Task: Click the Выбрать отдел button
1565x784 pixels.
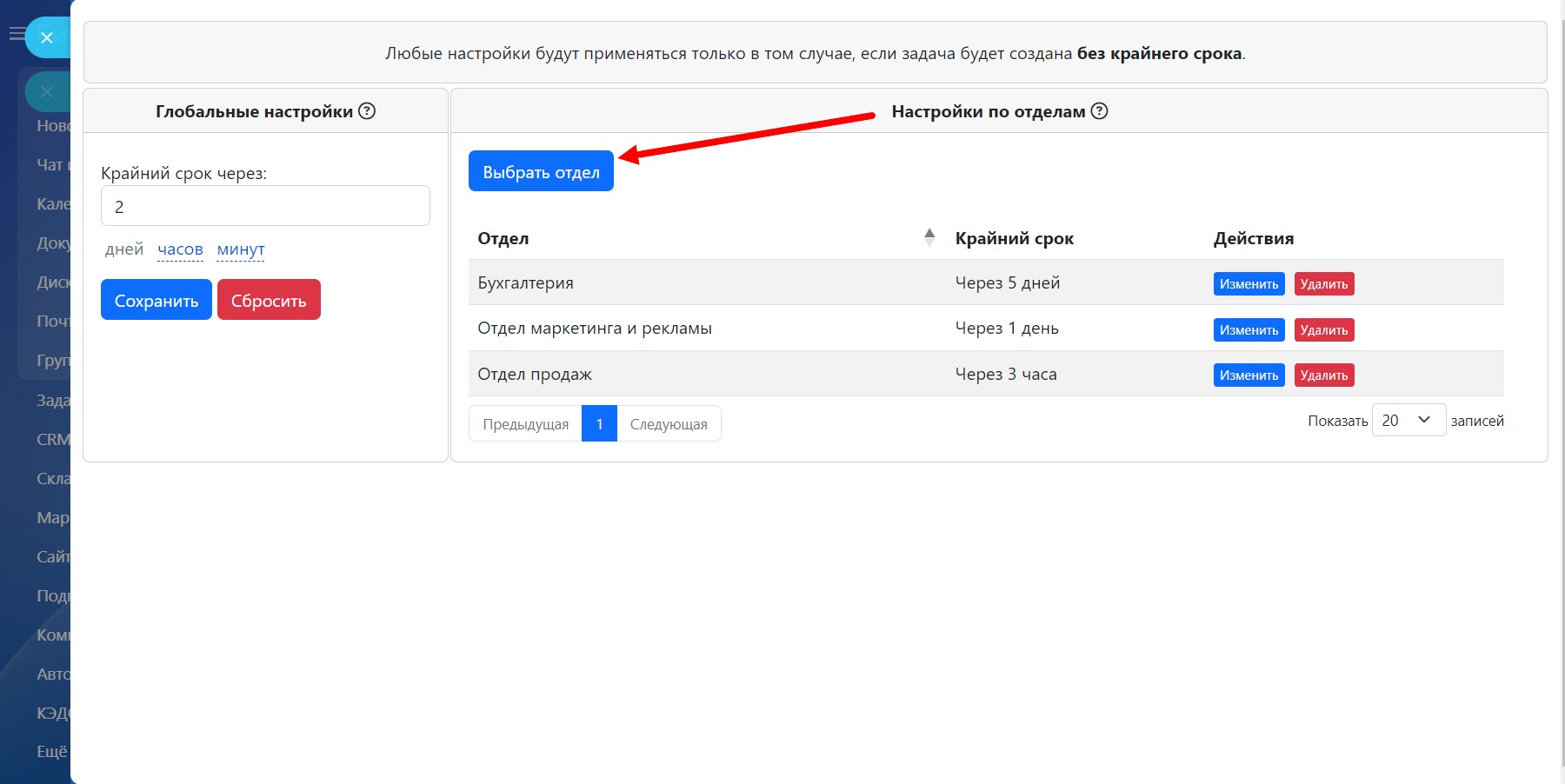Action: [x=541, y=171]
